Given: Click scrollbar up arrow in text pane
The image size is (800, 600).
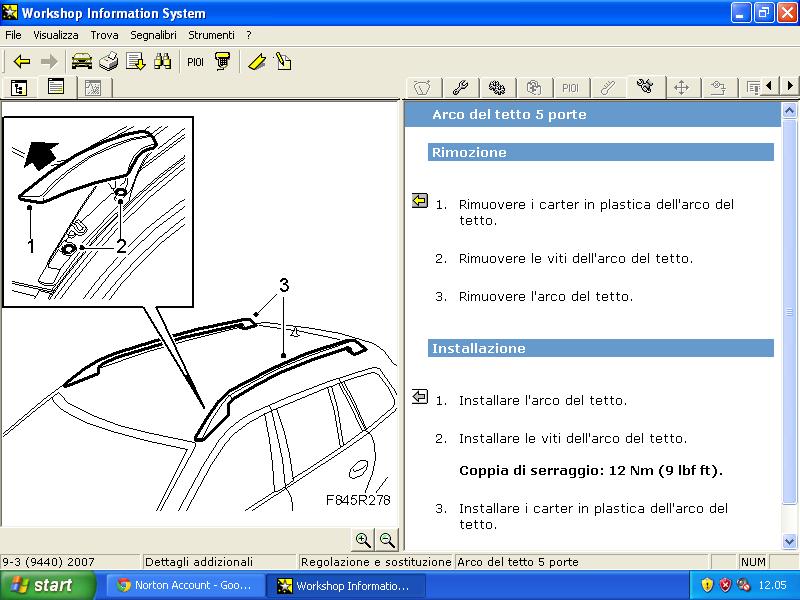Looking at the screenshot, I should (789, 110).
